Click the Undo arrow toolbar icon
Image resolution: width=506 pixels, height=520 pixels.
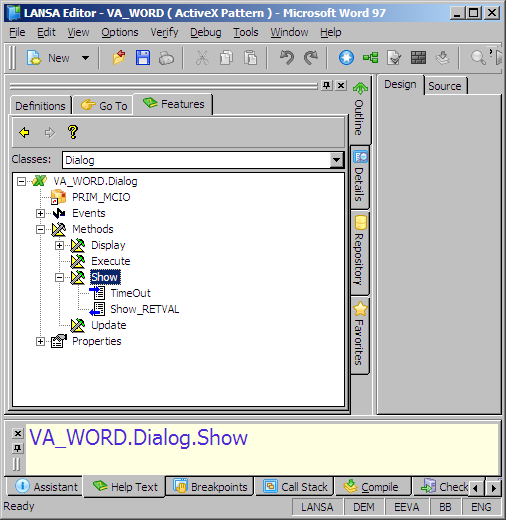click(x=287, y=58)
